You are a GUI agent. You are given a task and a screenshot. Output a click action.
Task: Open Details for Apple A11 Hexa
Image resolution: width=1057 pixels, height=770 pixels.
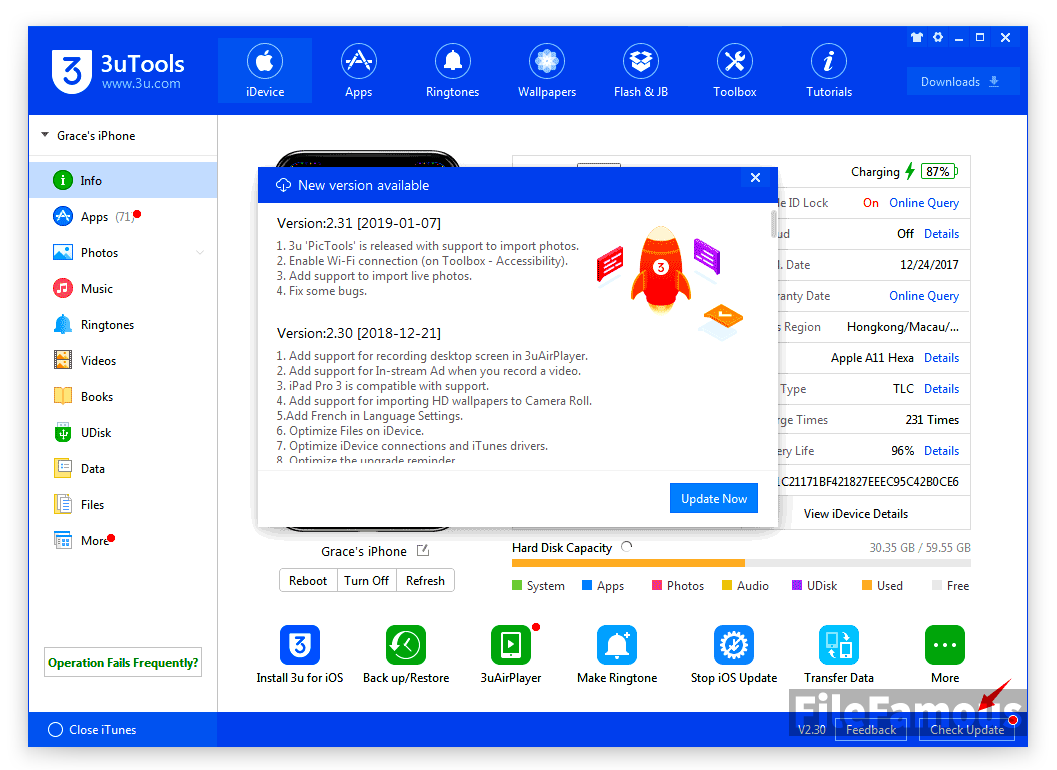point(941,357)
